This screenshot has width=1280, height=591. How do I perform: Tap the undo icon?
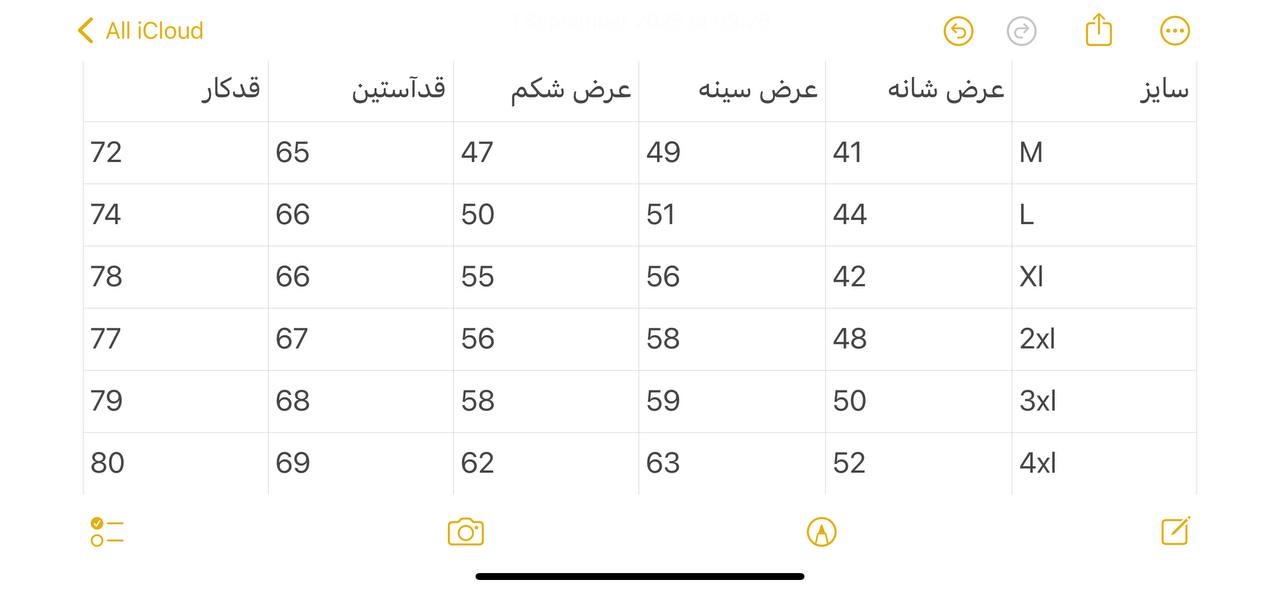958,31
